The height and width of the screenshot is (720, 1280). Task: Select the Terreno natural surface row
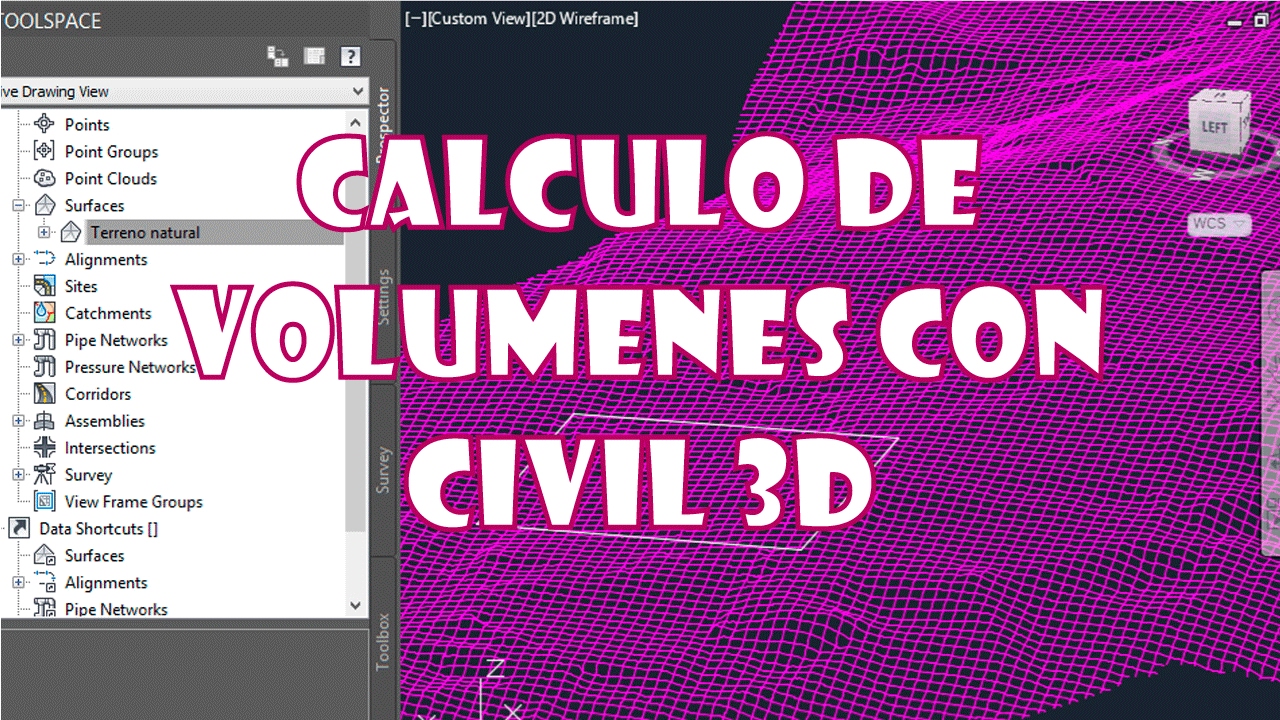point(214,232)
